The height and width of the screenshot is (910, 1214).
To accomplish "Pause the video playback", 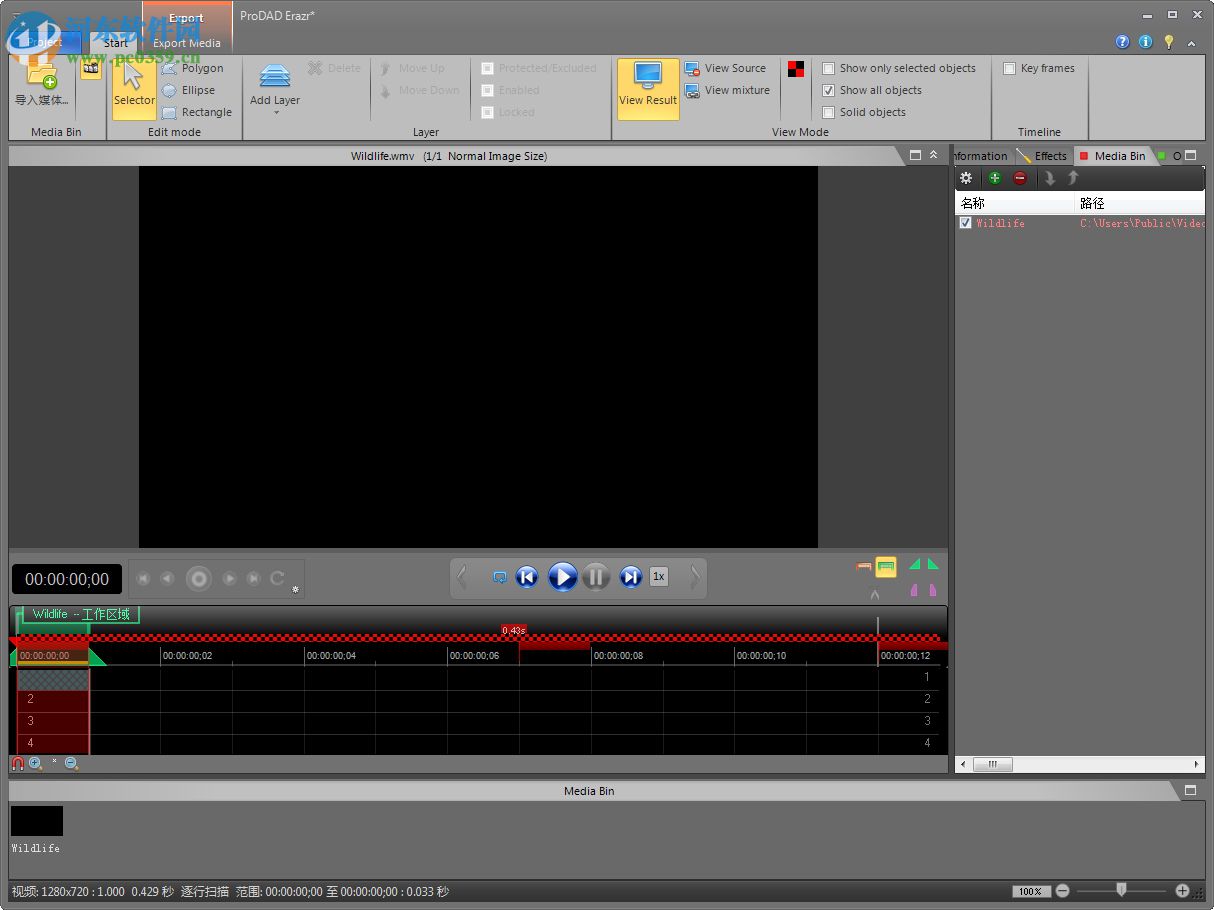I will (596, 577).
